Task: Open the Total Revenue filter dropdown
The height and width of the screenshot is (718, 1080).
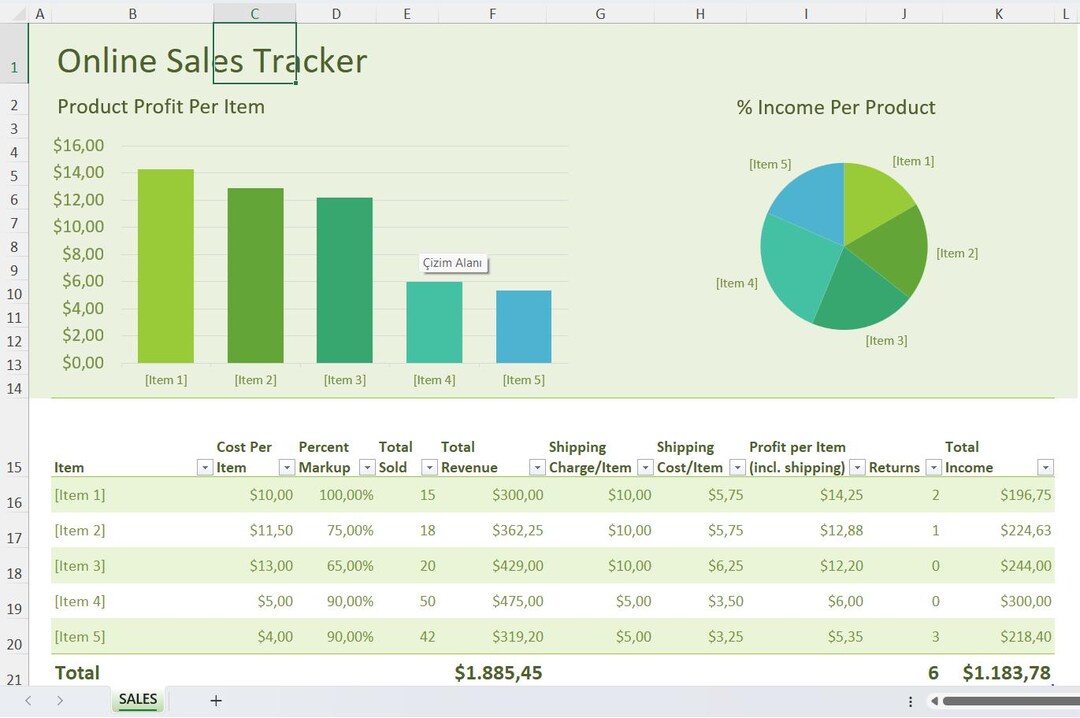Action: pyautogui.click(x=537, y=467)
